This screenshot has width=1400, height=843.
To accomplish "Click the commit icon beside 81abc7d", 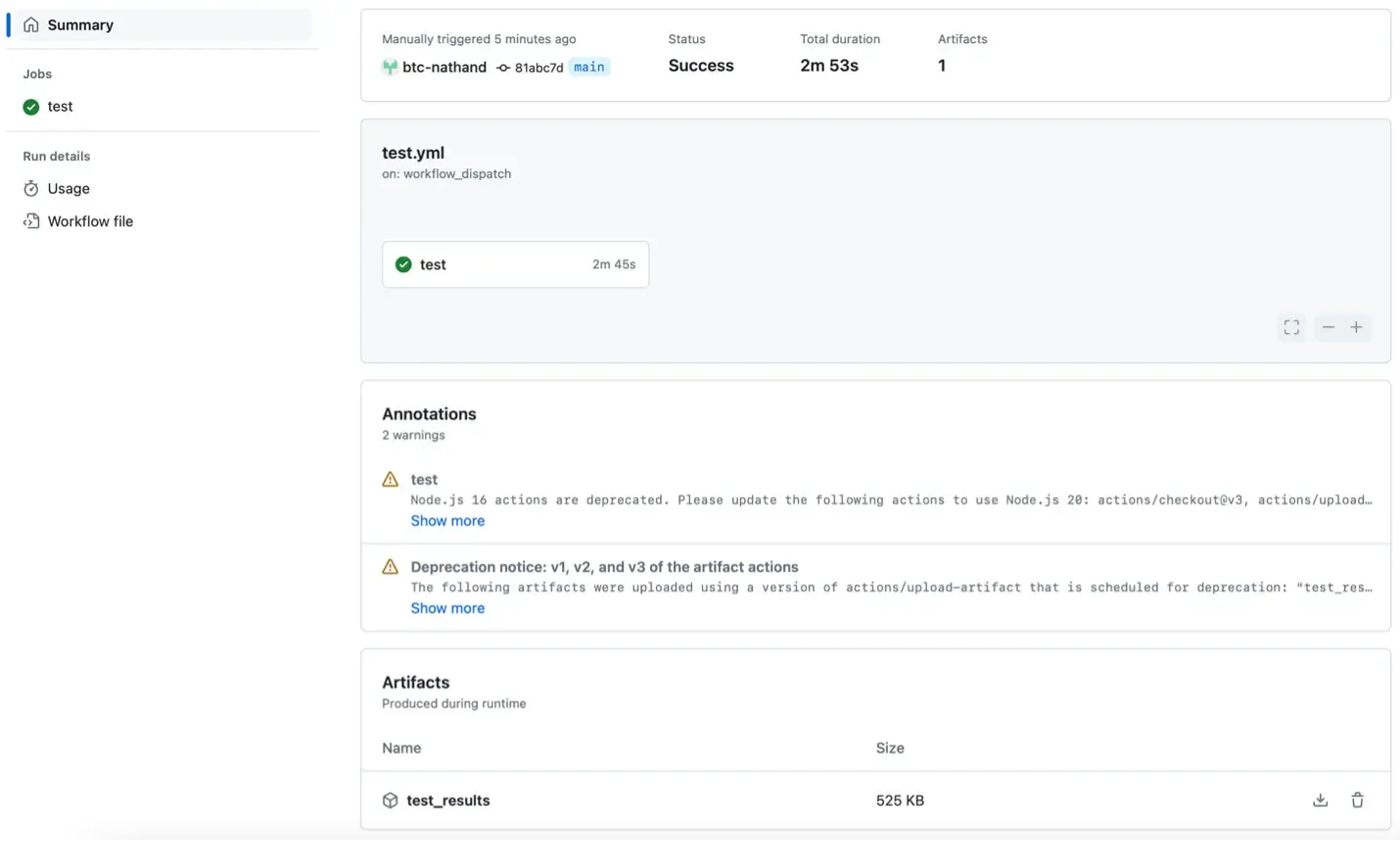I will 503,68.
